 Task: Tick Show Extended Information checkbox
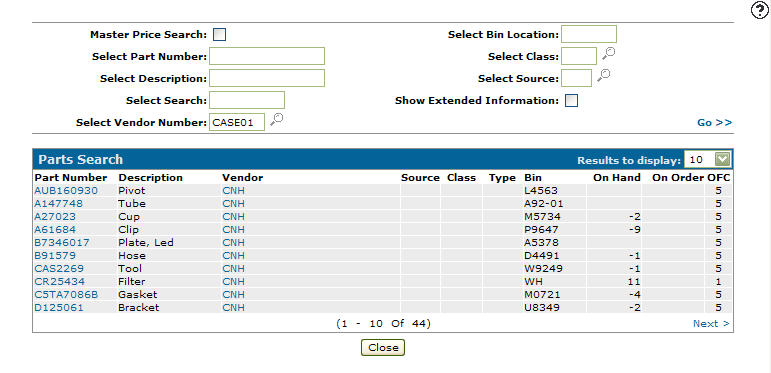(x=571, y=101)
